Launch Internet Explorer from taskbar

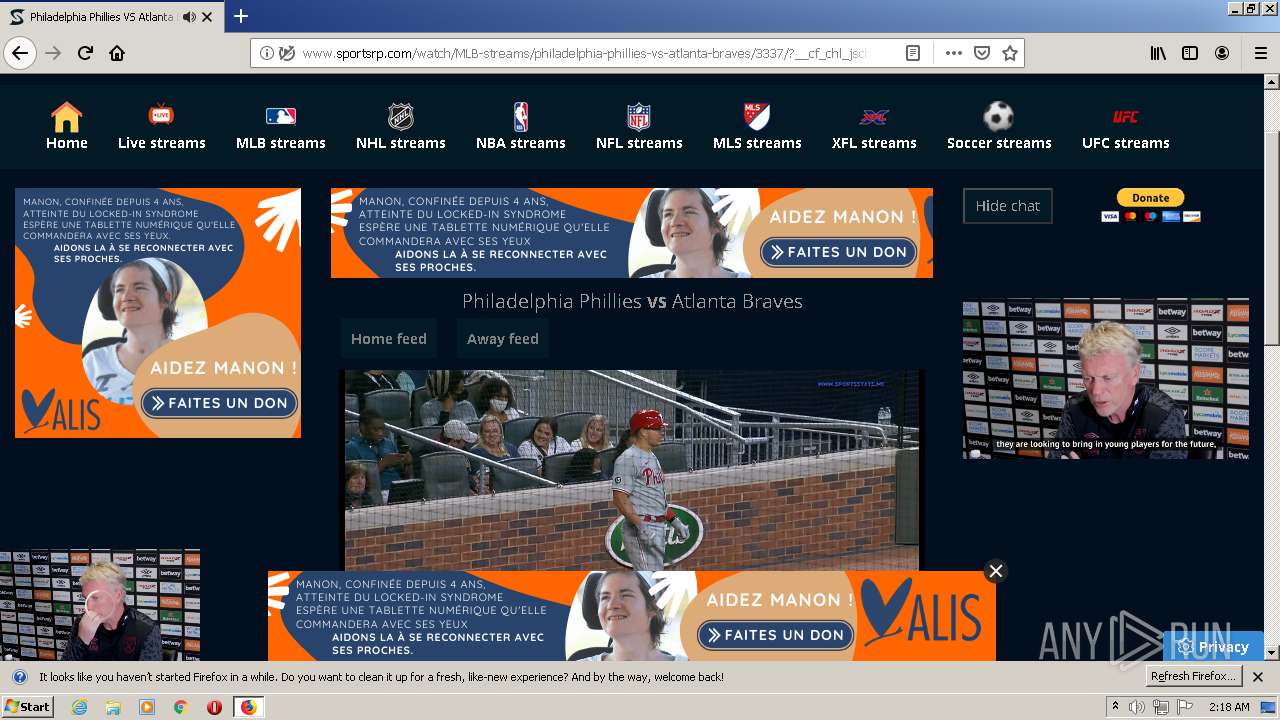[80, 707]
